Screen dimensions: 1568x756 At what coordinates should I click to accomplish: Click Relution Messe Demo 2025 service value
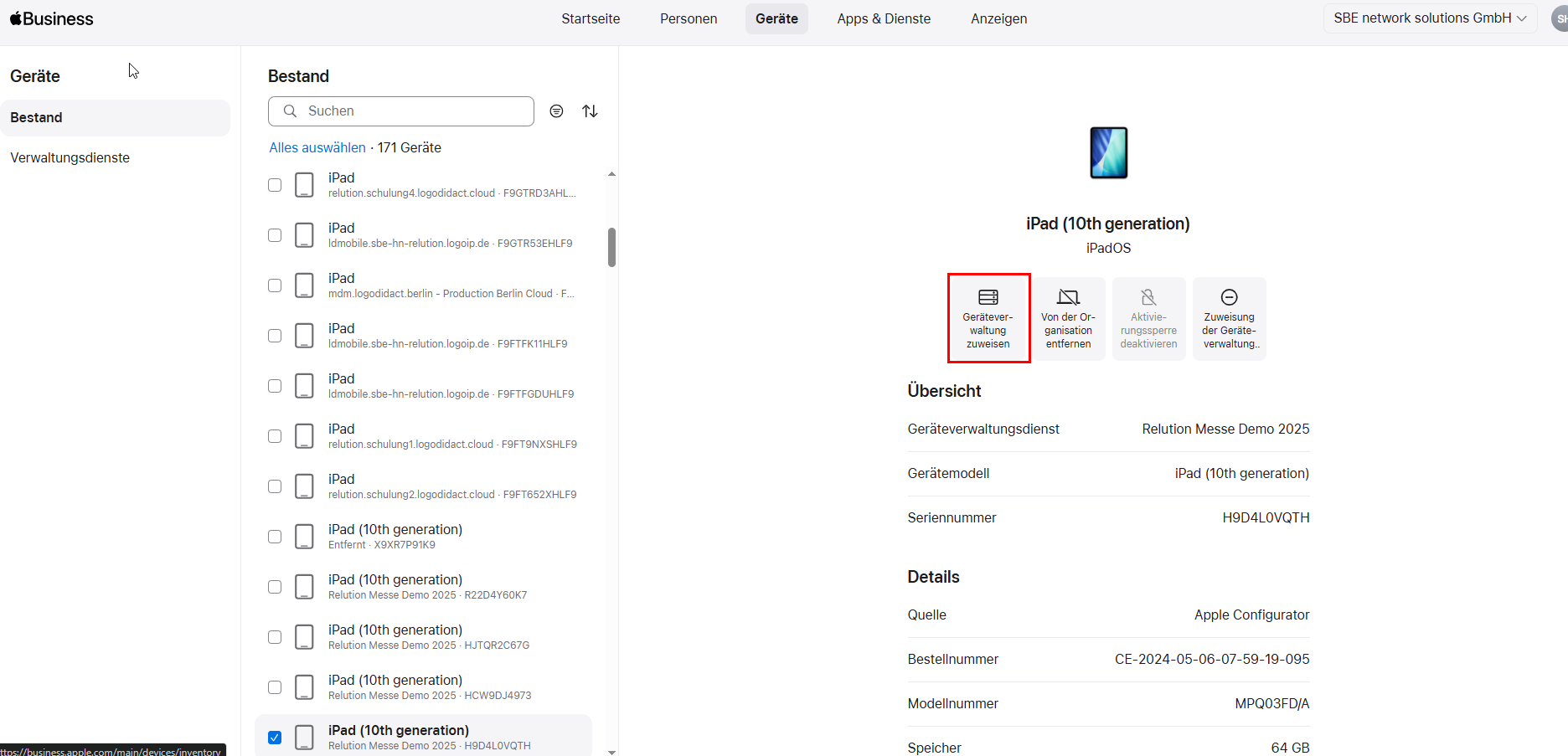1225,429
